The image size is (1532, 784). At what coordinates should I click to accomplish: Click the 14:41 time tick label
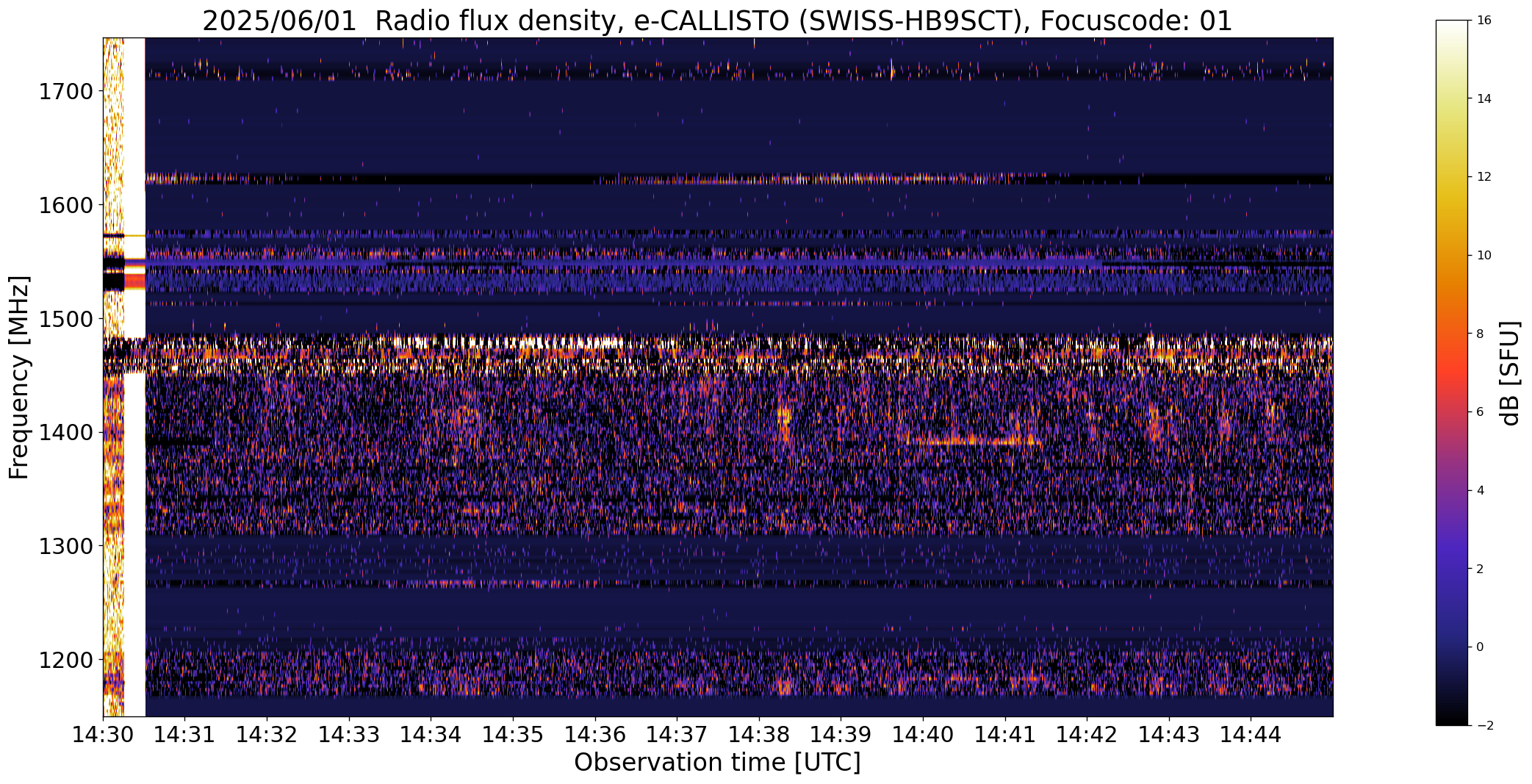(x=1005, y=735)
